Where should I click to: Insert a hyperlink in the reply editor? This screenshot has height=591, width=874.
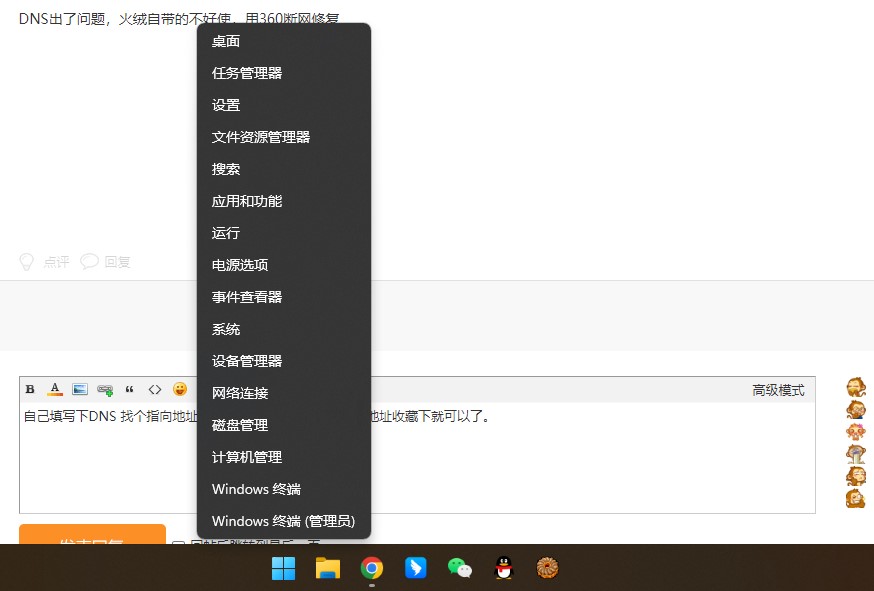(104, 389)
